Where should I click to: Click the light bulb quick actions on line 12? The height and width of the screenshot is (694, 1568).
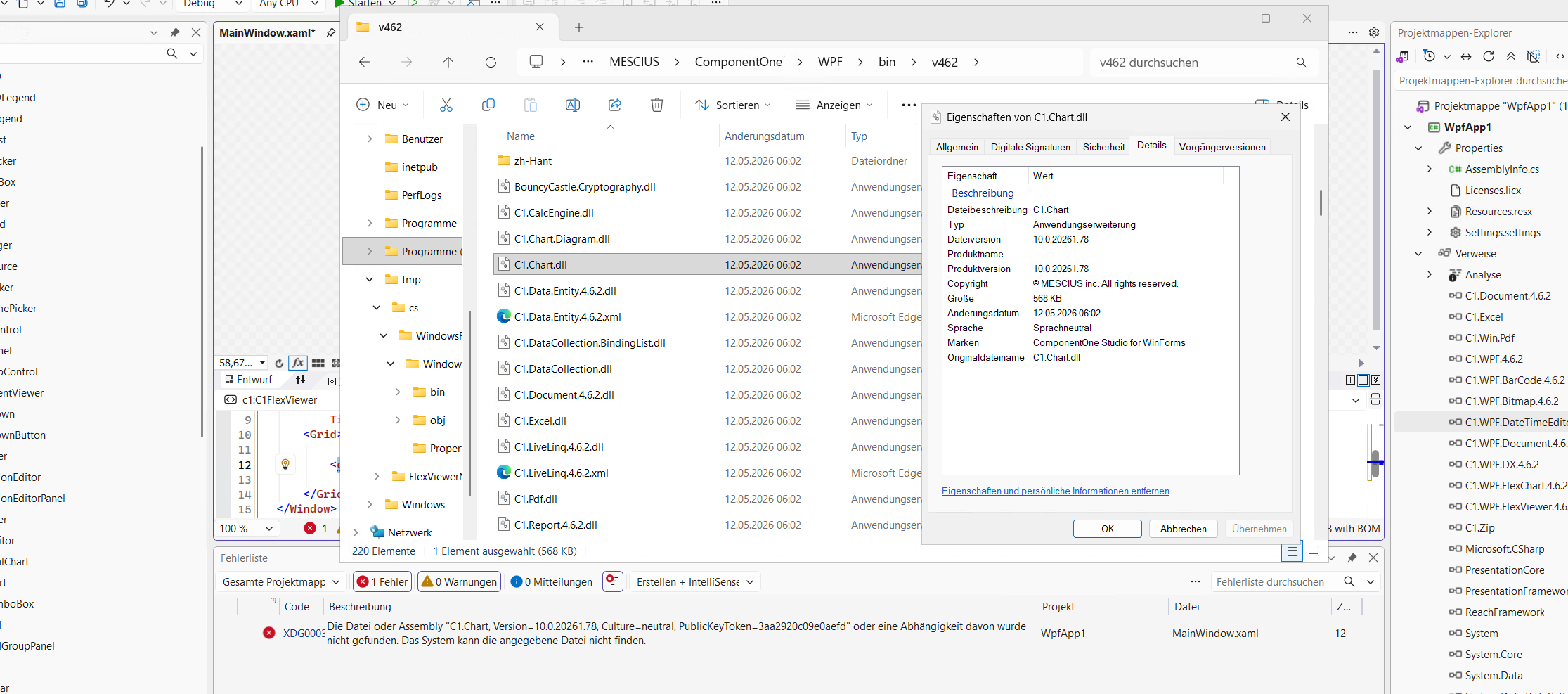[x=285, y=464]
